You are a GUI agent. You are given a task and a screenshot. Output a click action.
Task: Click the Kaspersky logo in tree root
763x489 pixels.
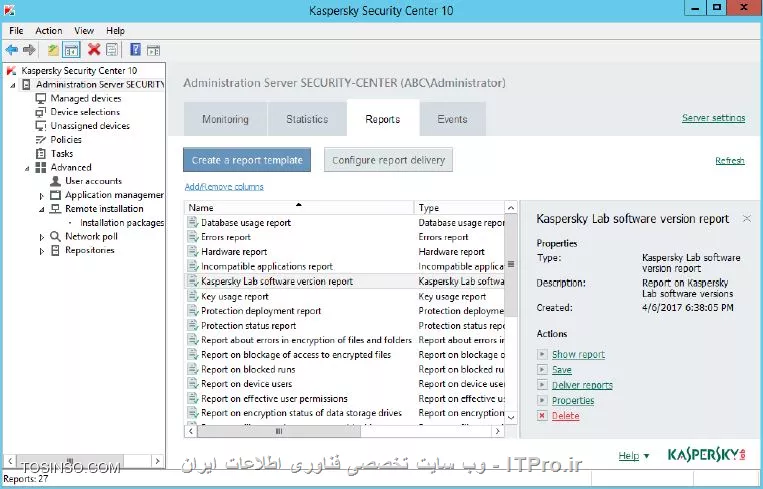(x=12, y=71)
